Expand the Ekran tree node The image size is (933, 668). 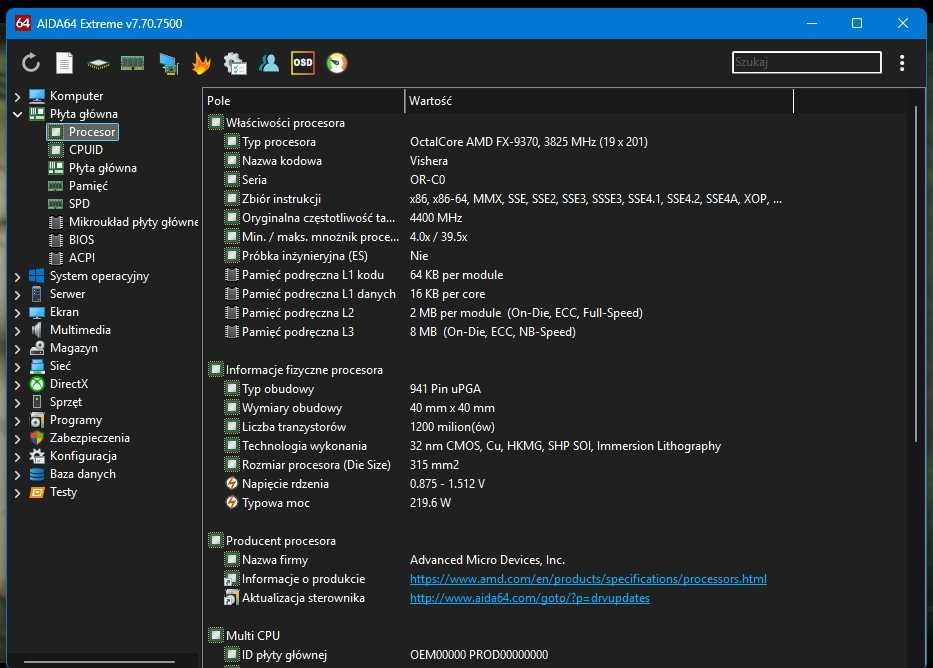pos(17,312)
